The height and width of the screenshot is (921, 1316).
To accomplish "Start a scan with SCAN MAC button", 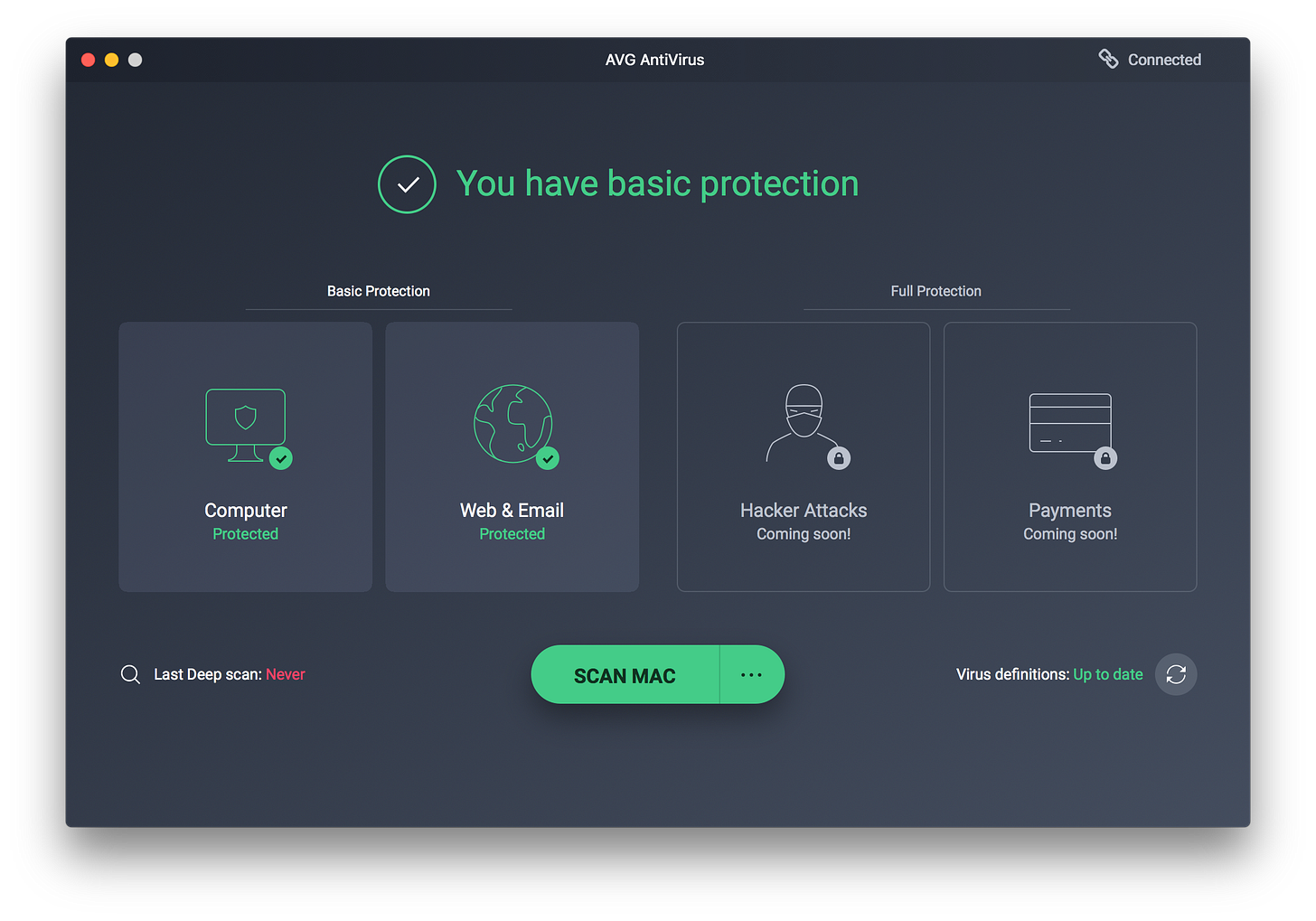I will pos(625,675).
